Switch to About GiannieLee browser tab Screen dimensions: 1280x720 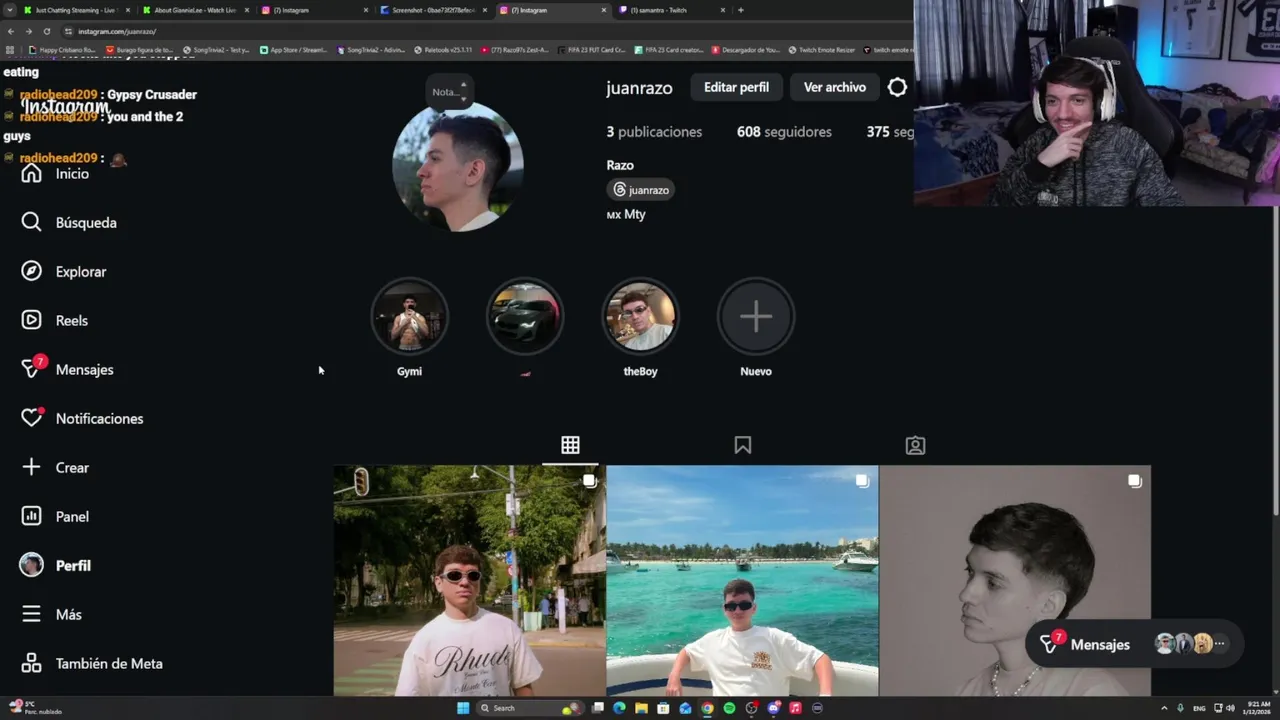point(195,10)
